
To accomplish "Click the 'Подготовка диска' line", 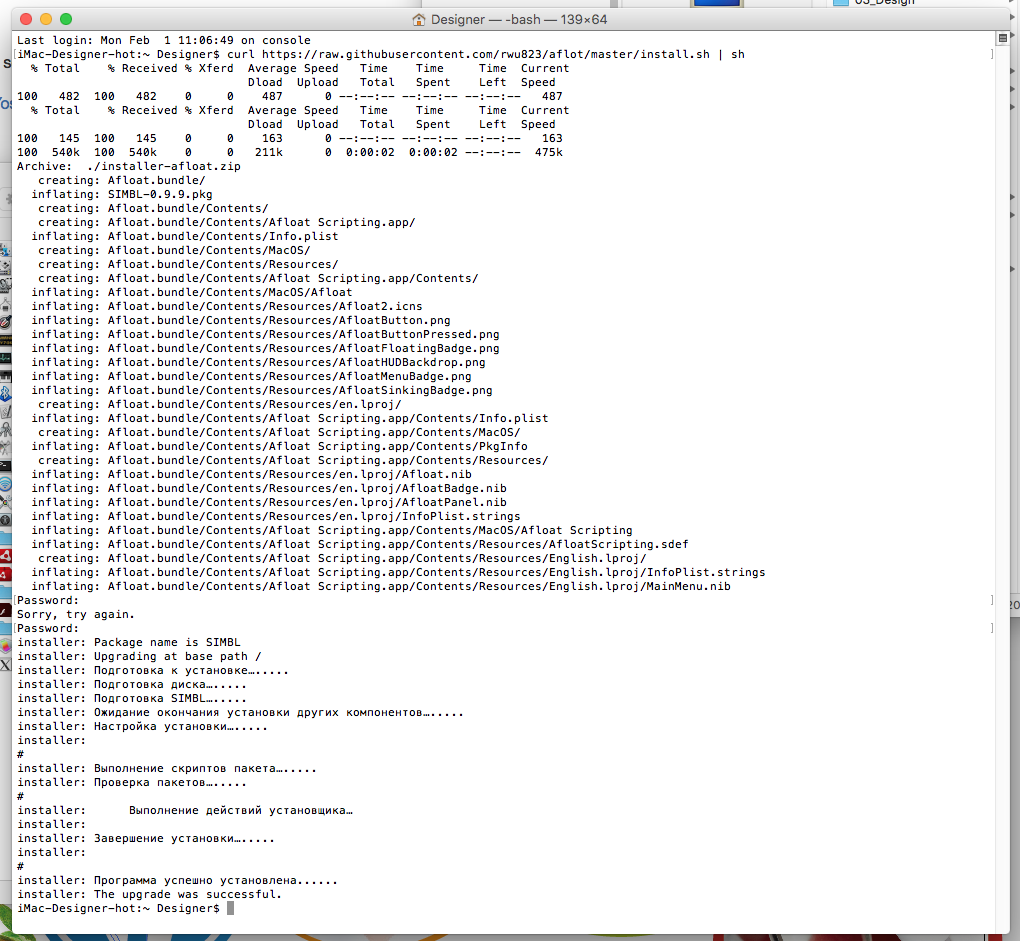I will pos(132,685).
